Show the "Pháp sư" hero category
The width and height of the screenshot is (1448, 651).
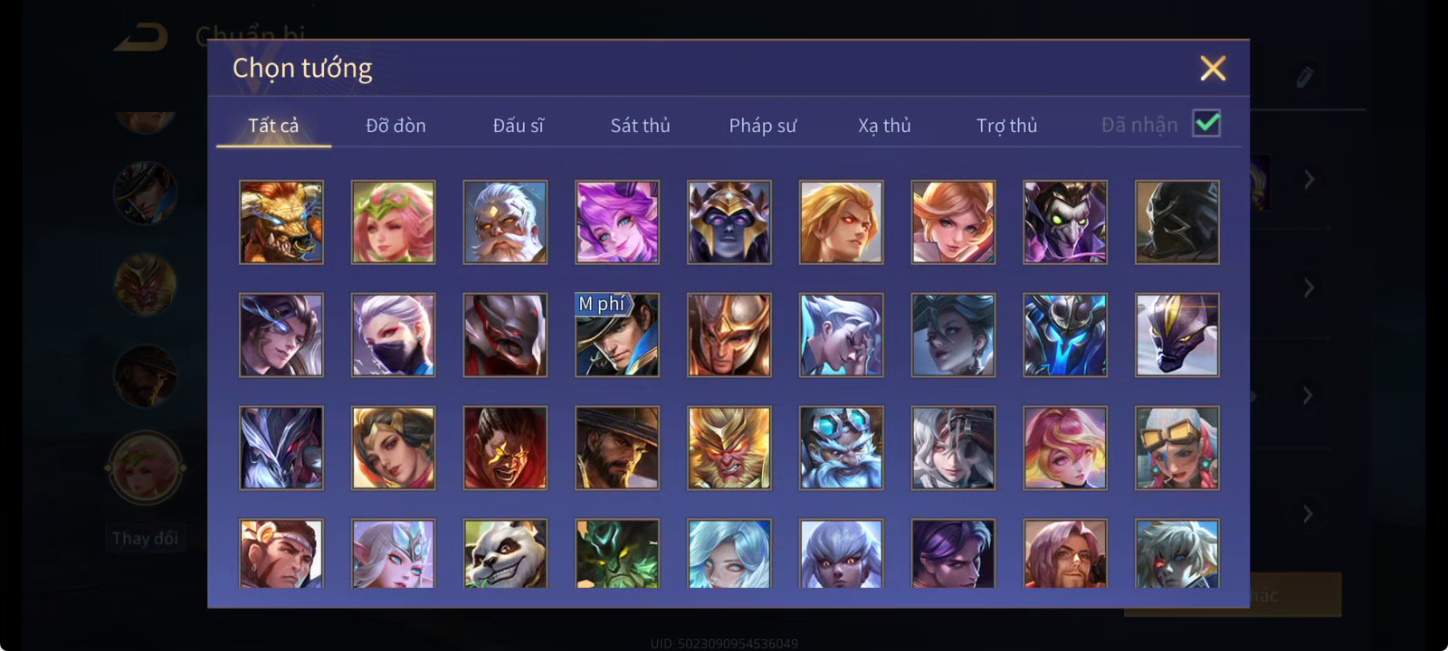pos(762,126)
